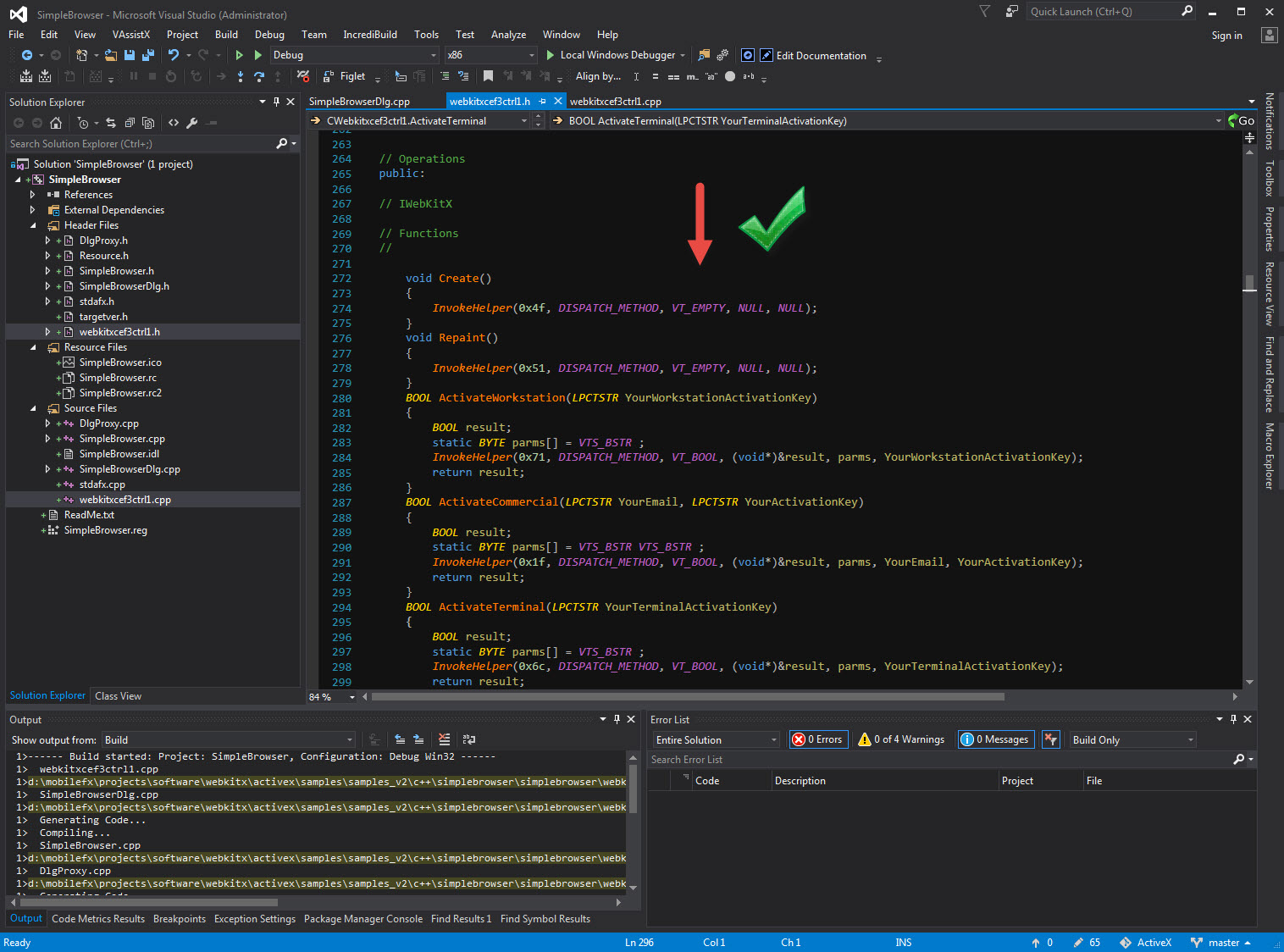Click the Find in Files toolbar icon

(704, 55)
